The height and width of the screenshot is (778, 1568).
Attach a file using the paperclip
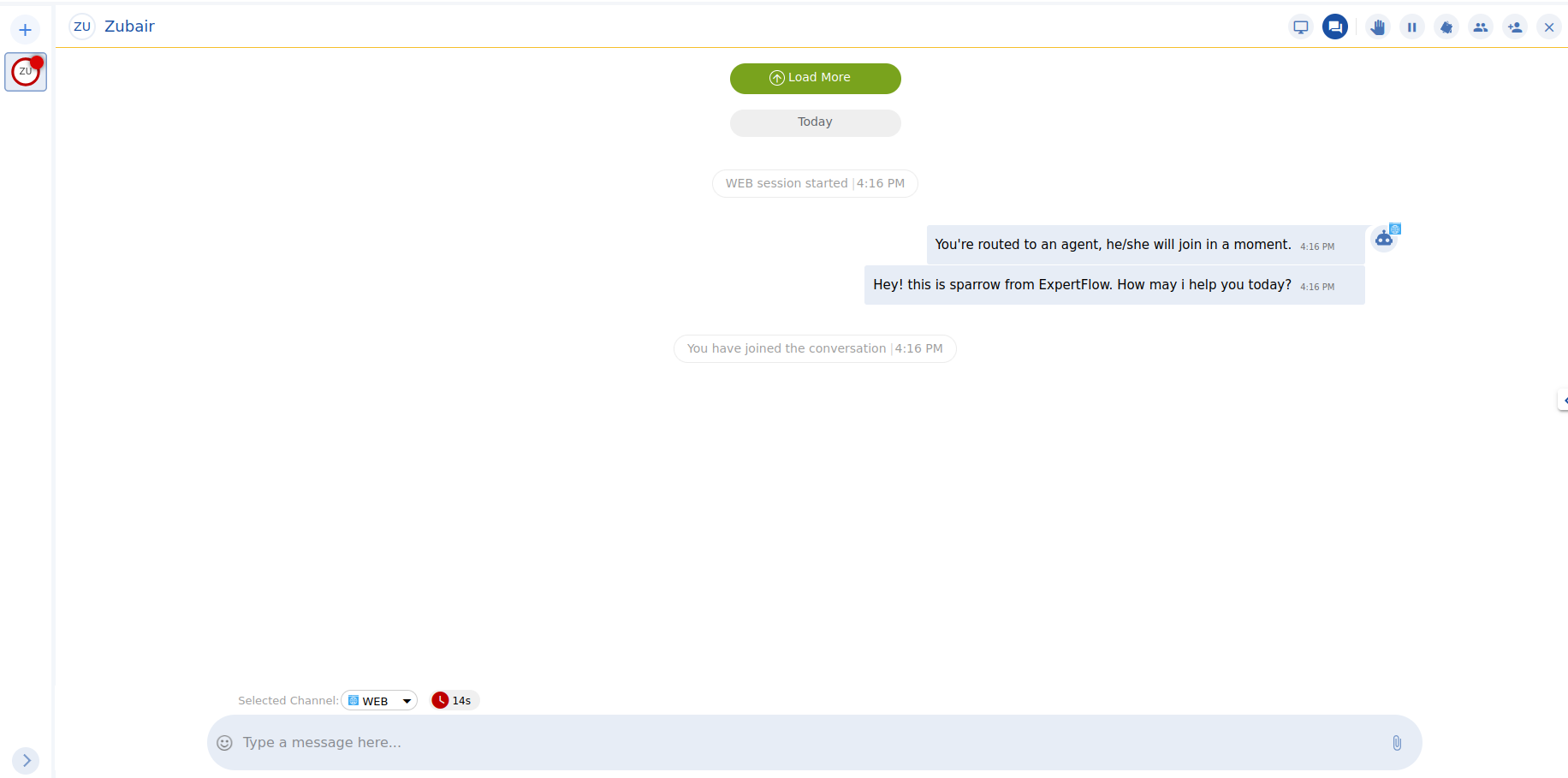pyautogui.click(x=1397, y=742)
